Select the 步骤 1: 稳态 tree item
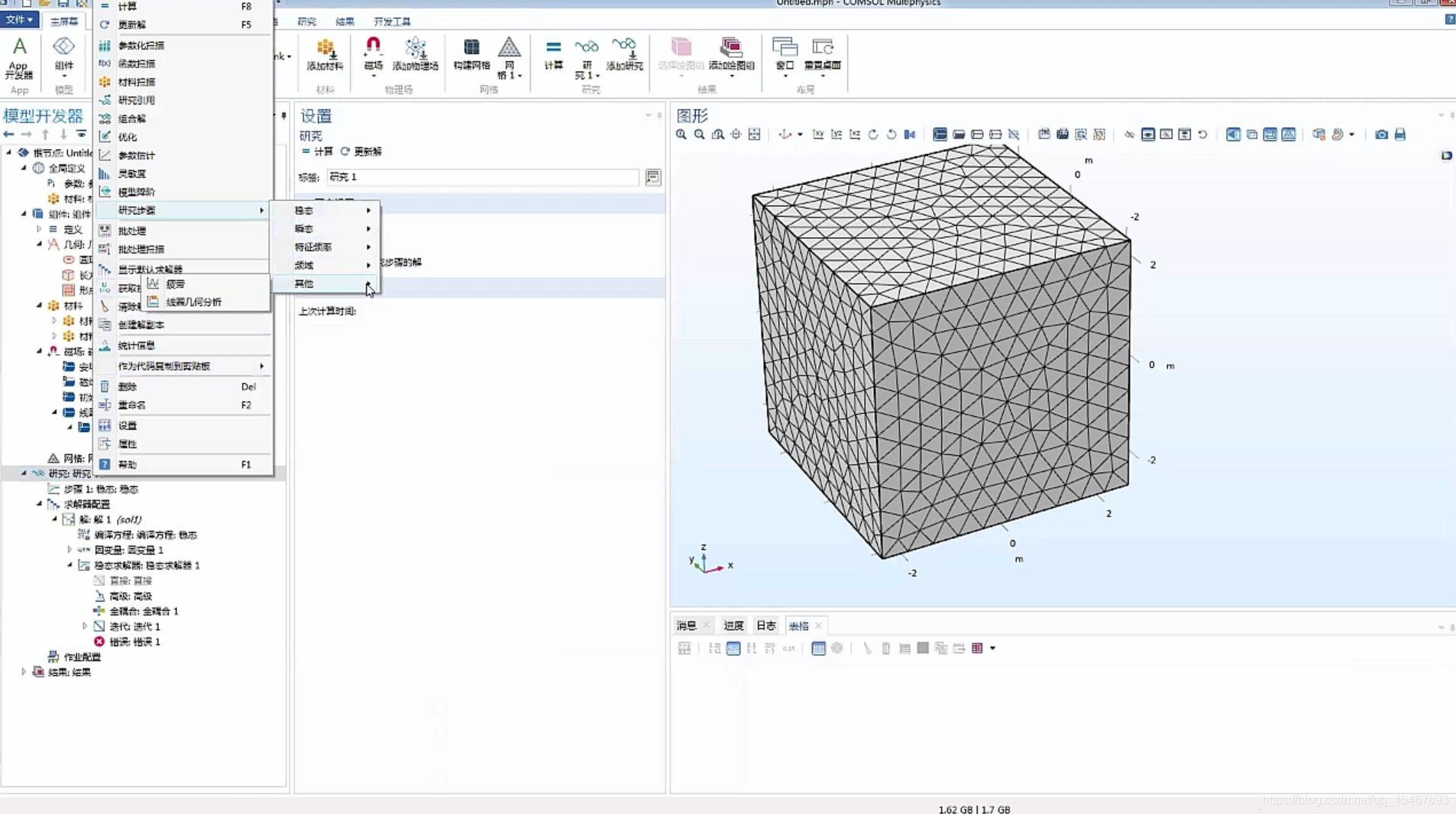The height and width of the screenshot is (814, 1456). 93,489
